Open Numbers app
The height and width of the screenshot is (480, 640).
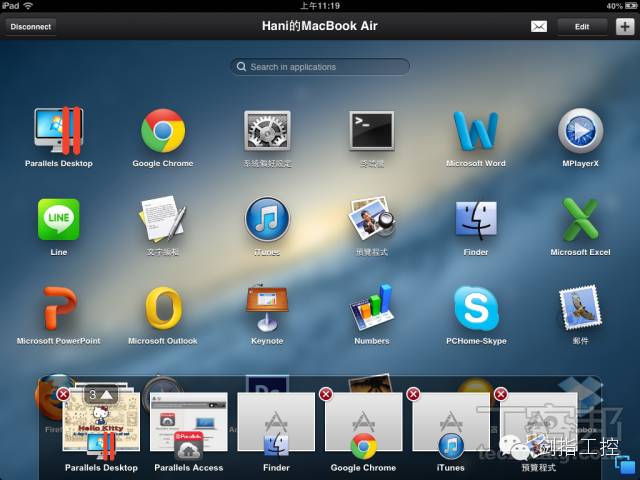(x=372, y=308)
